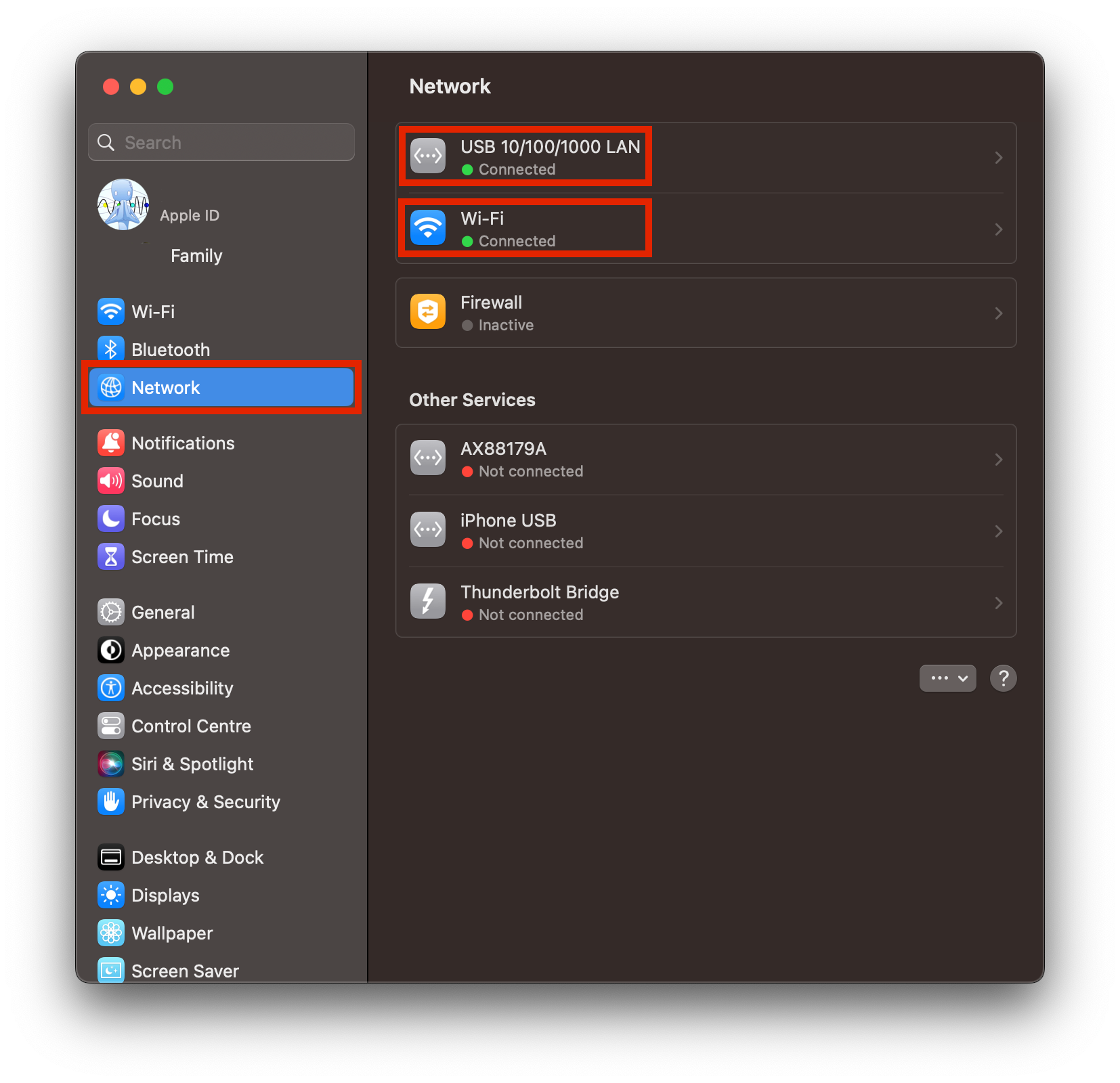Select Control Centre in the sidebar
The image size is (1120, 1083).
point(191,726)
